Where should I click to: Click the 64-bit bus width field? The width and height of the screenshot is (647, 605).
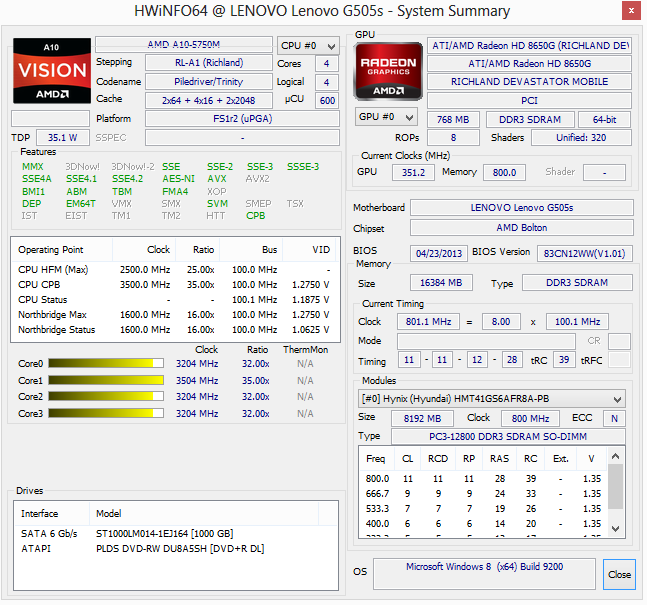[x=604, y=120]
